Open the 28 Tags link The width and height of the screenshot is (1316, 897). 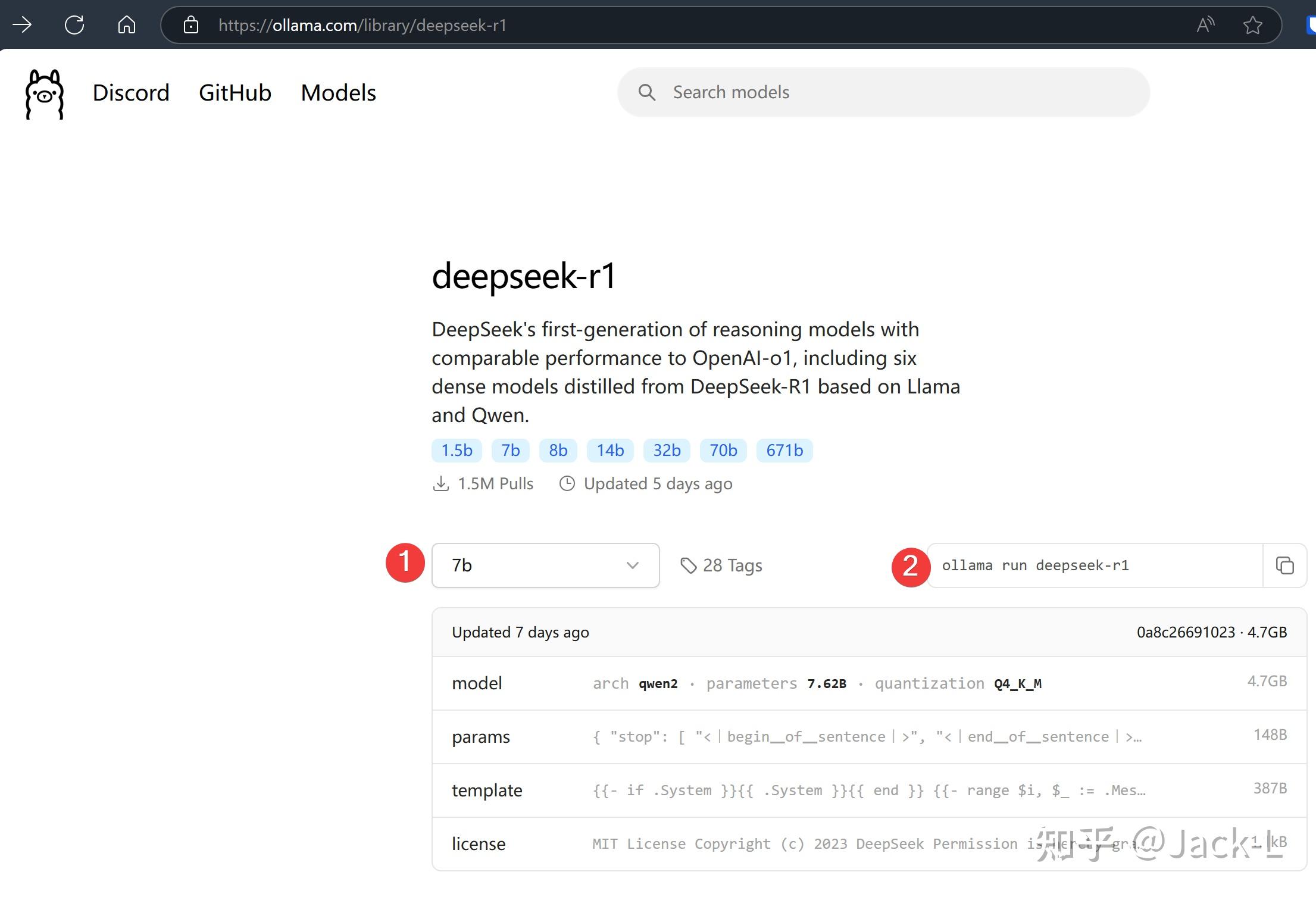pos(732,565)
